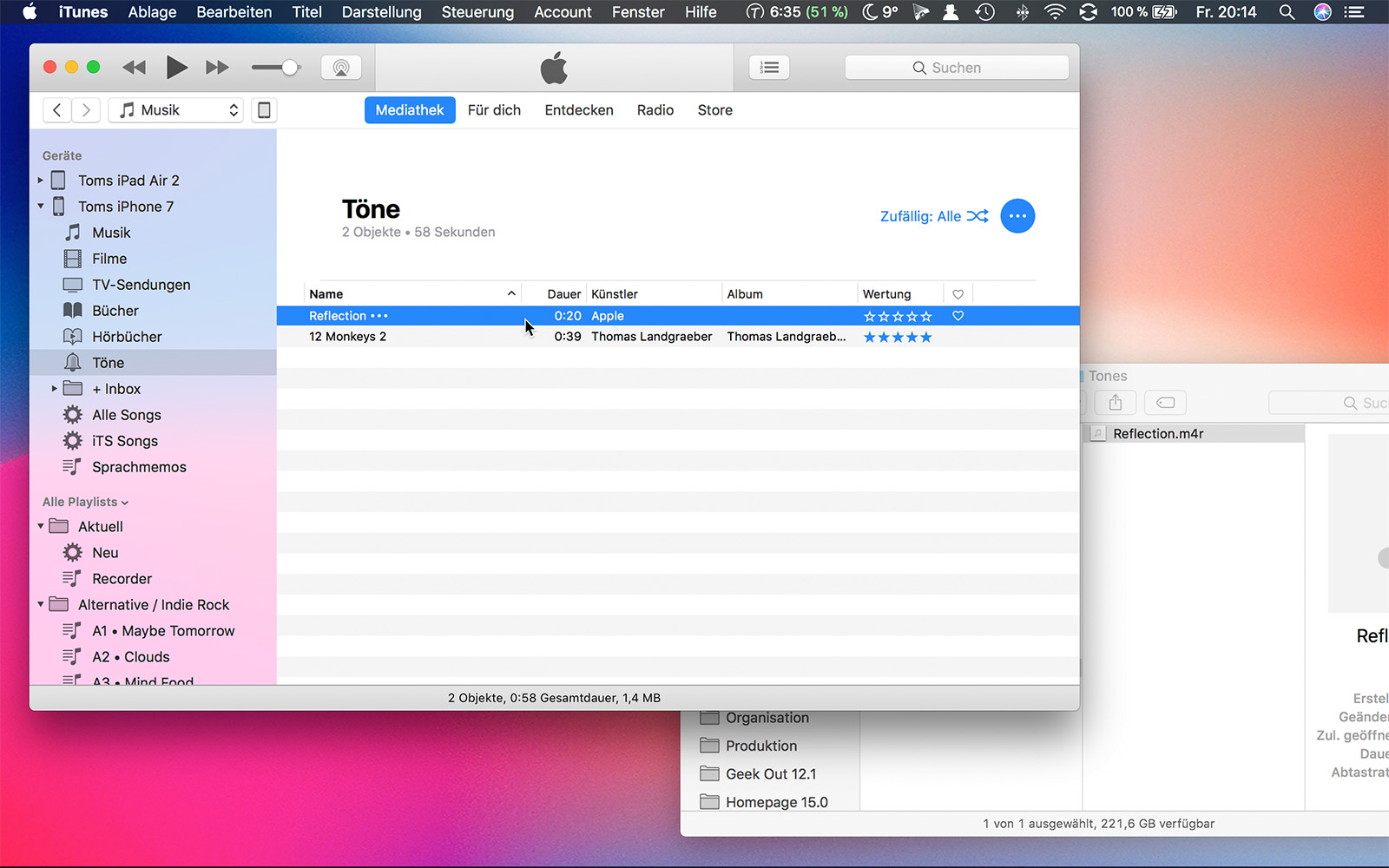Viewport: 1389px width, 868px height.
Task: Select the Töne bell icon
Action: click(x=73, y=363)
